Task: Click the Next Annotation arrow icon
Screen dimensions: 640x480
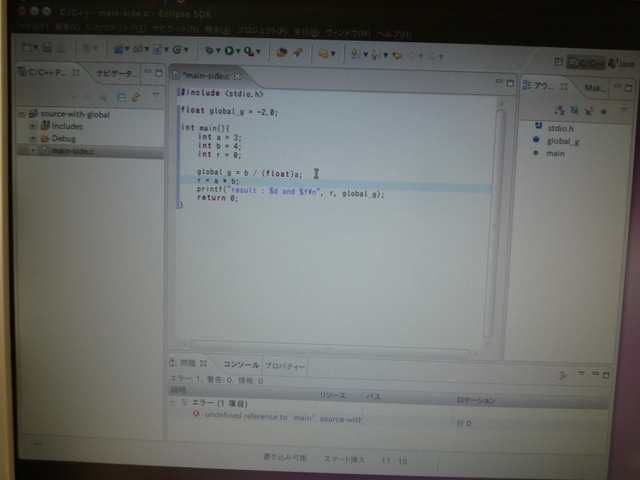Action: point(356,54)
